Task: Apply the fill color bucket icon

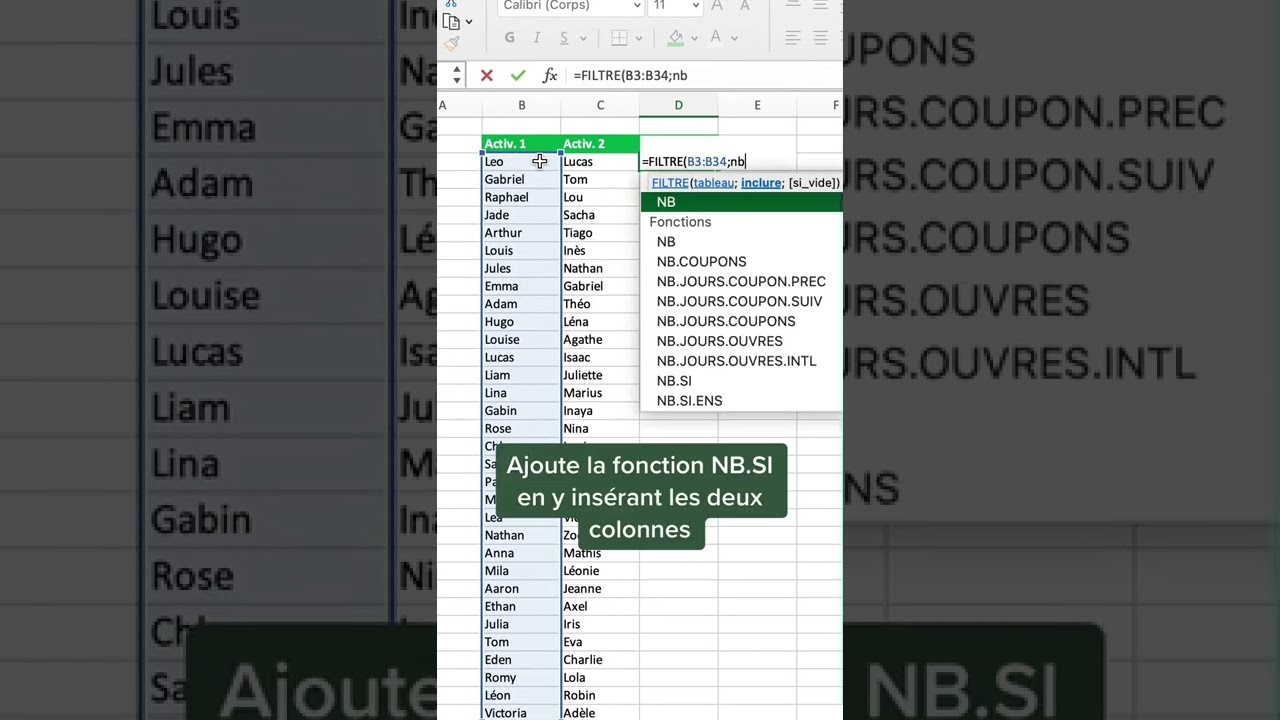Action: click(676, 38)
